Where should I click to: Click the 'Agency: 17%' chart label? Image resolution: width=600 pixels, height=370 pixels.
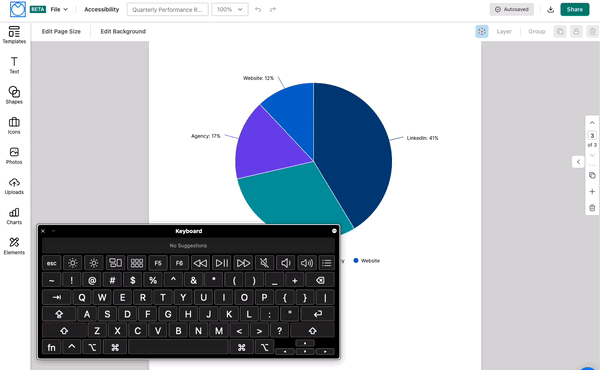tap(205, 136)
